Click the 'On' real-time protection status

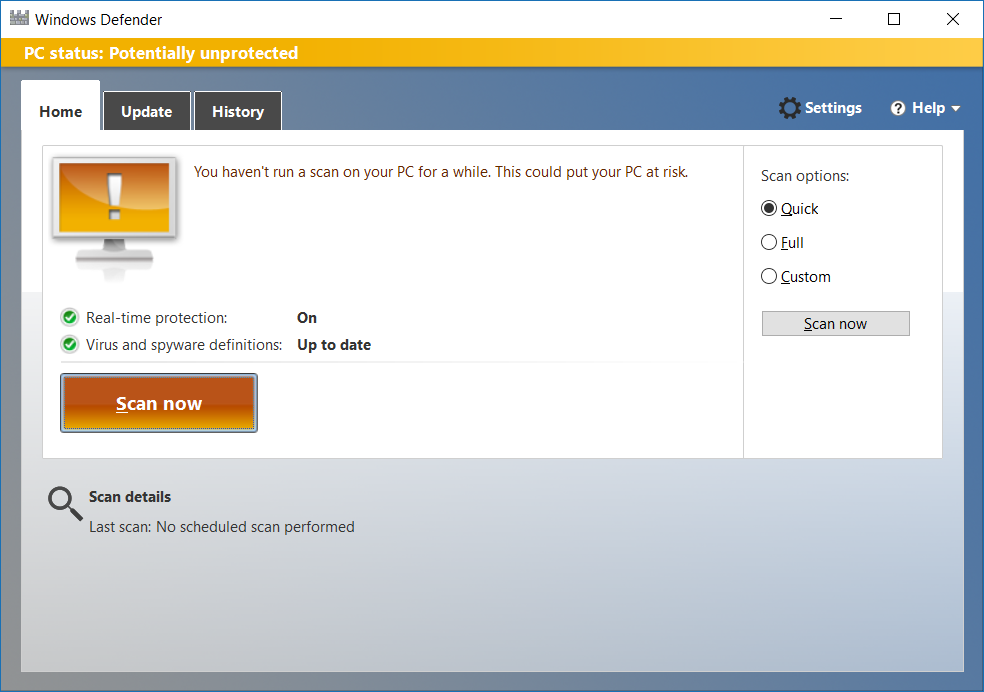(x=307, y=318)
